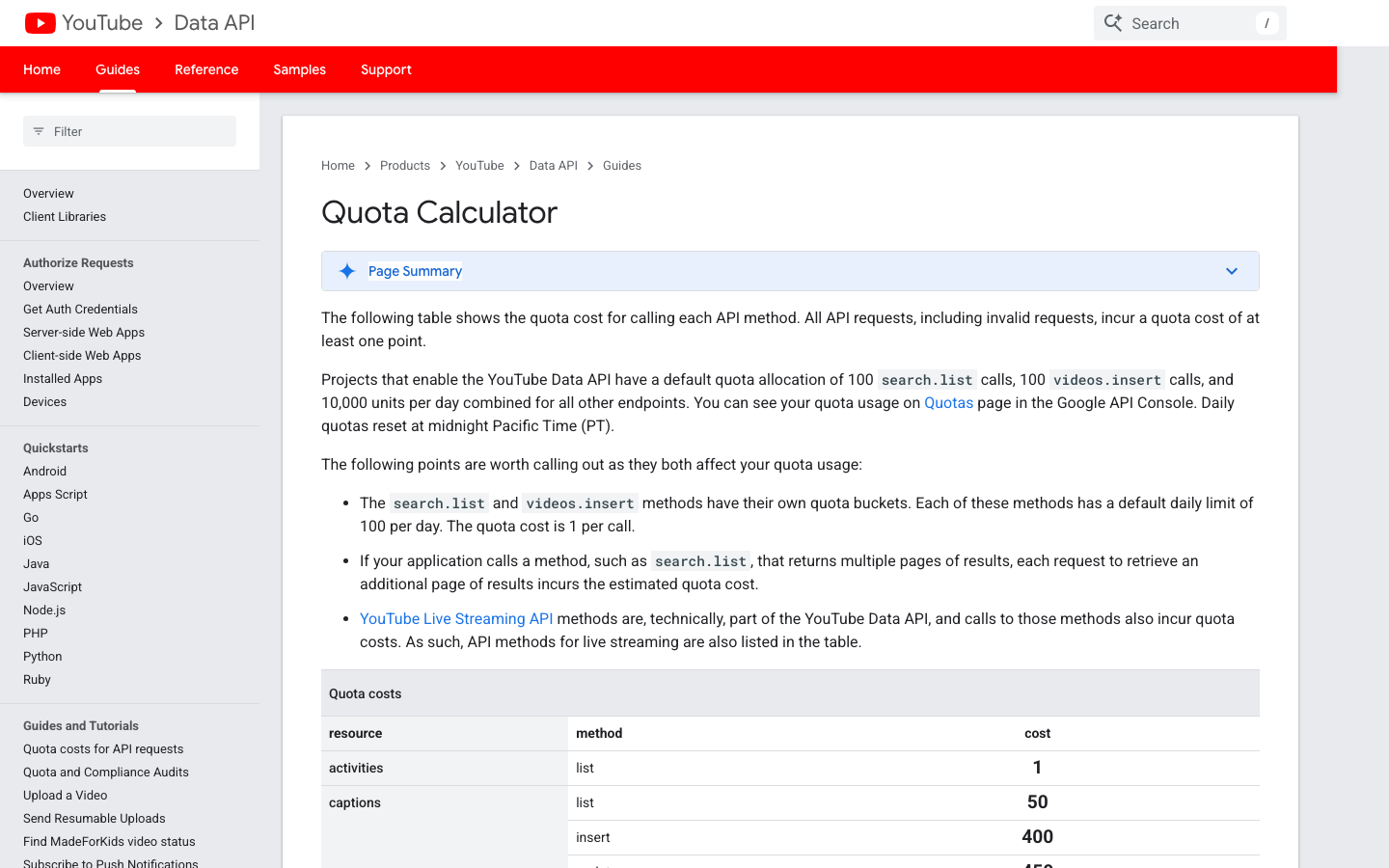This screenshot has height=868, width=1389.
Task: Click Page Summary label
Action: tap(415, 271)
